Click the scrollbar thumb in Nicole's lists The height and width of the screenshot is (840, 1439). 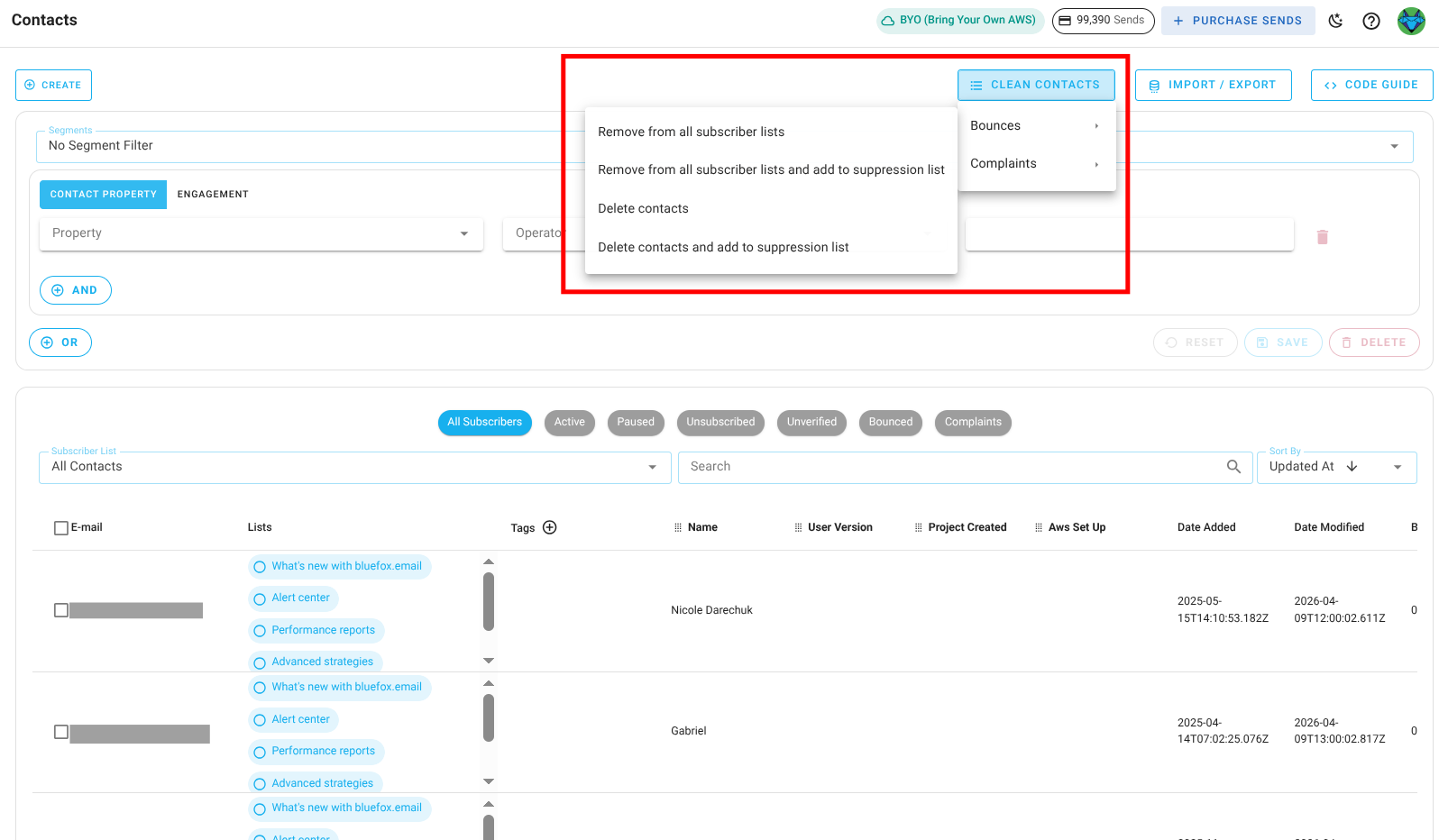point(489,601)
